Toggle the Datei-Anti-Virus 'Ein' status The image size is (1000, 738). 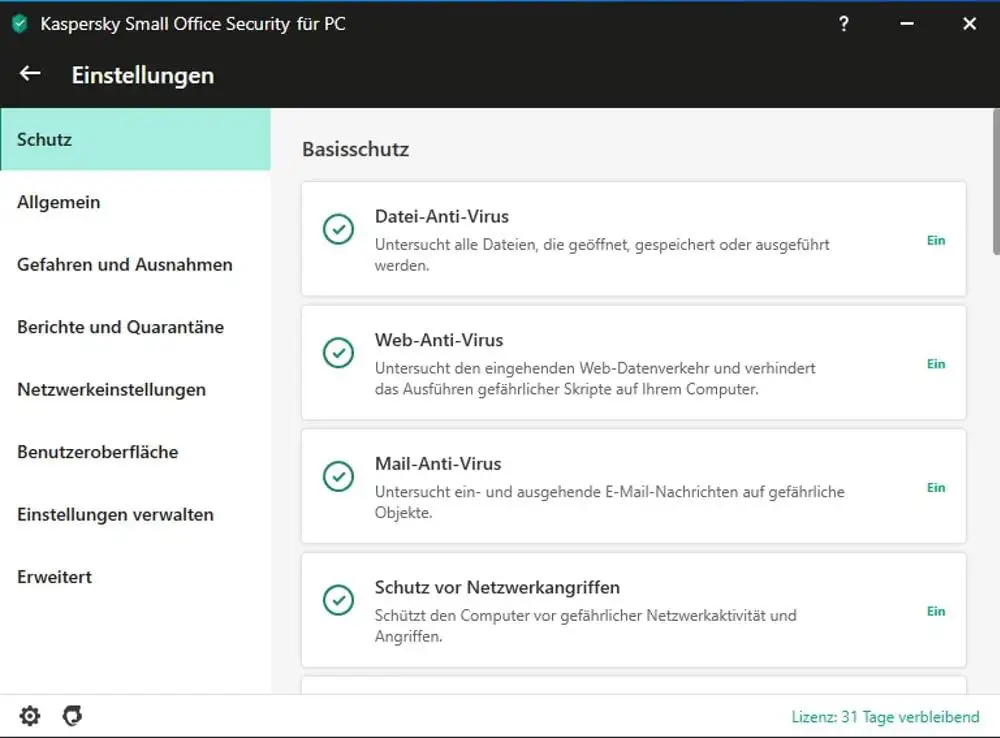click(x=935, y=240)
